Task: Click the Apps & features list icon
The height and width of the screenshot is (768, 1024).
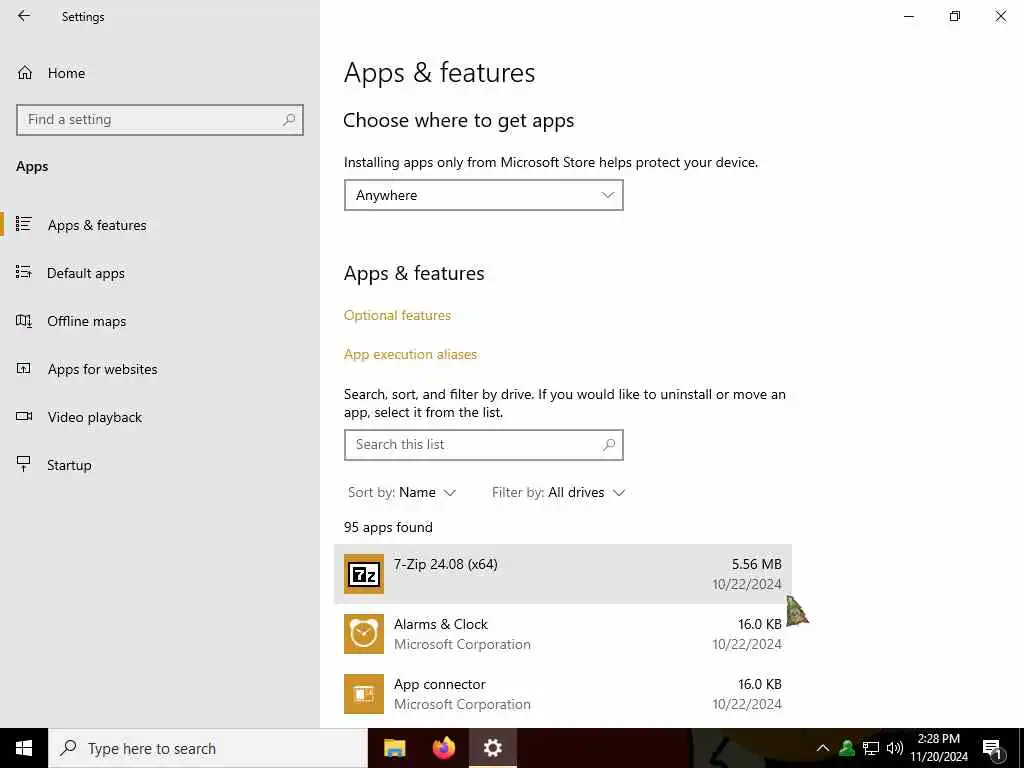Action: click(24, 224)
